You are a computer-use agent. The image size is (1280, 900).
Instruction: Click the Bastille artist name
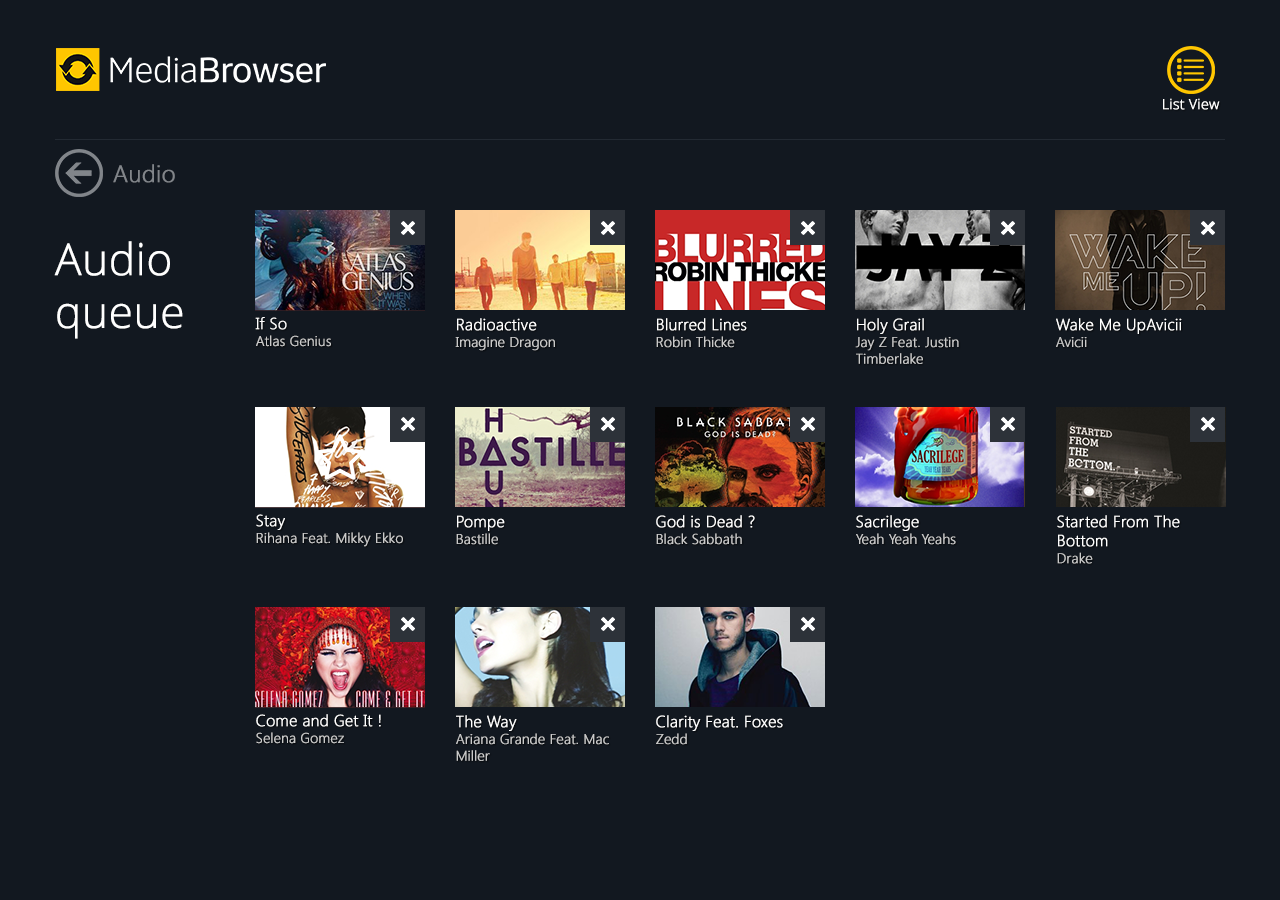click(476, 540)
